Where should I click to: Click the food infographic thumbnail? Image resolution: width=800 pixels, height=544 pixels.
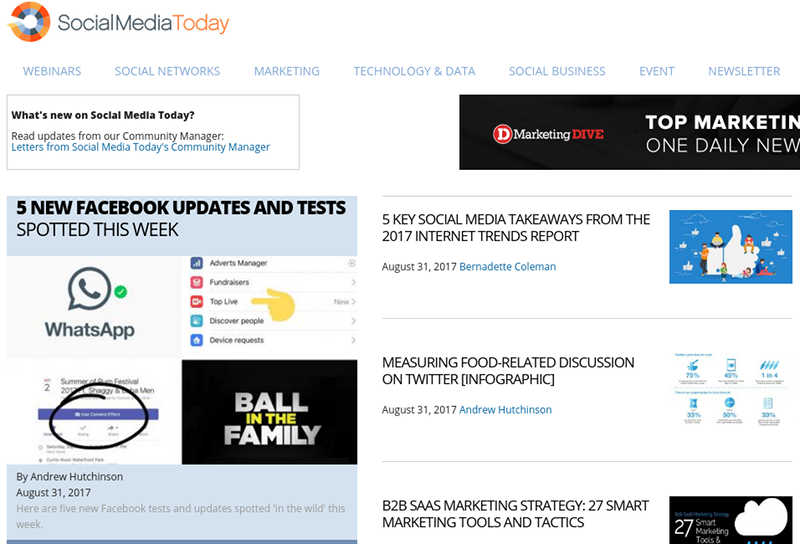[x=731, y=389]
